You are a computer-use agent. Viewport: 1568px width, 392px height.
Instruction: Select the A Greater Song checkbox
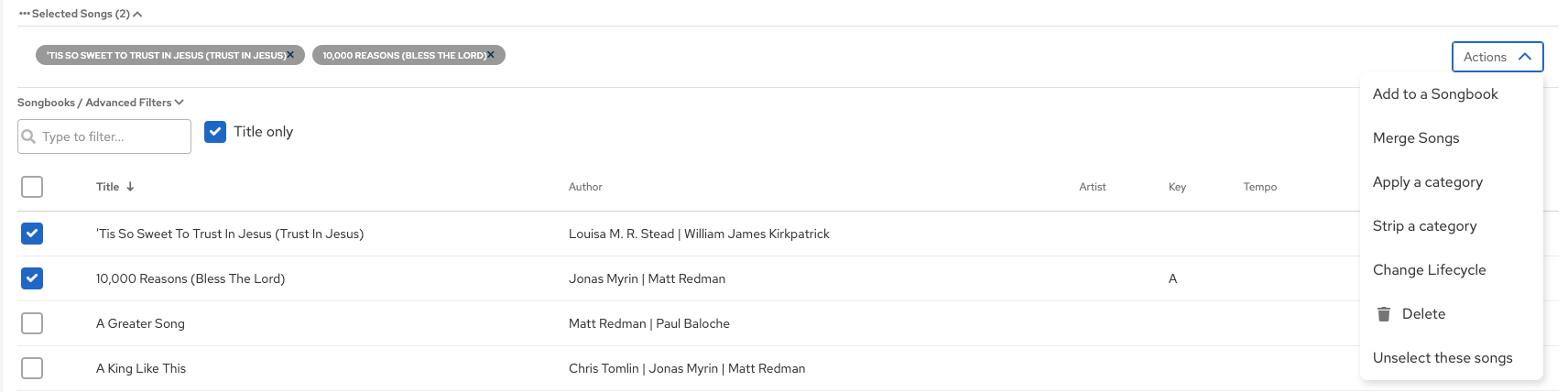[32, 323]
